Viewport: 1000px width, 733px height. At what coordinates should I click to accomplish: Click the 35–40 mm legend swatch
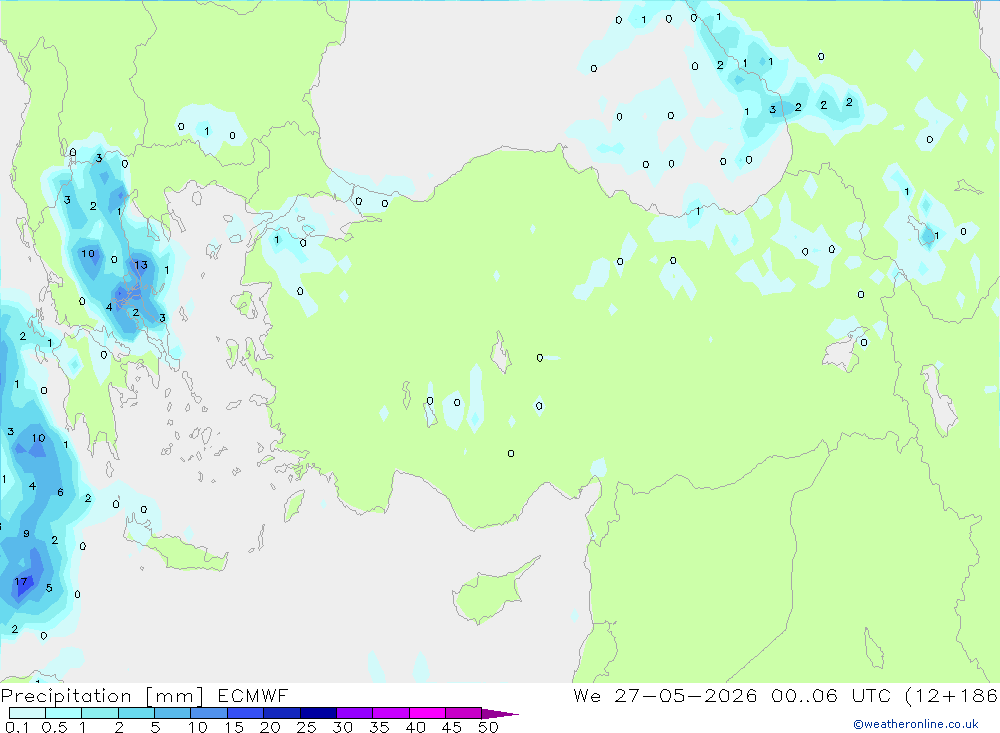(x=391, y=713)
